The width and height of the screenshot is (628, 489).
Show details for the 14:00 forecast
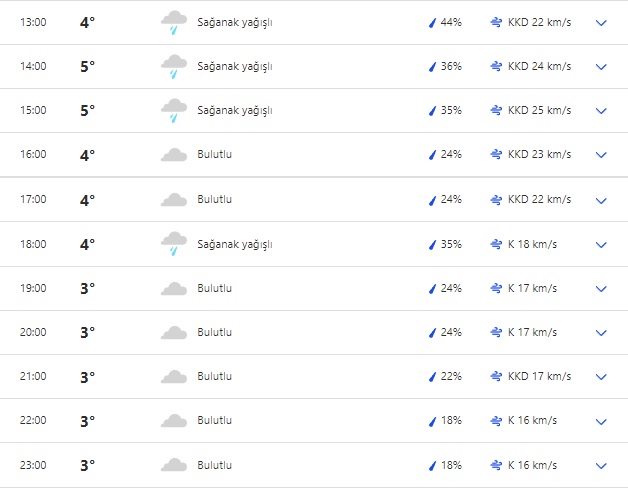(601, 67)
